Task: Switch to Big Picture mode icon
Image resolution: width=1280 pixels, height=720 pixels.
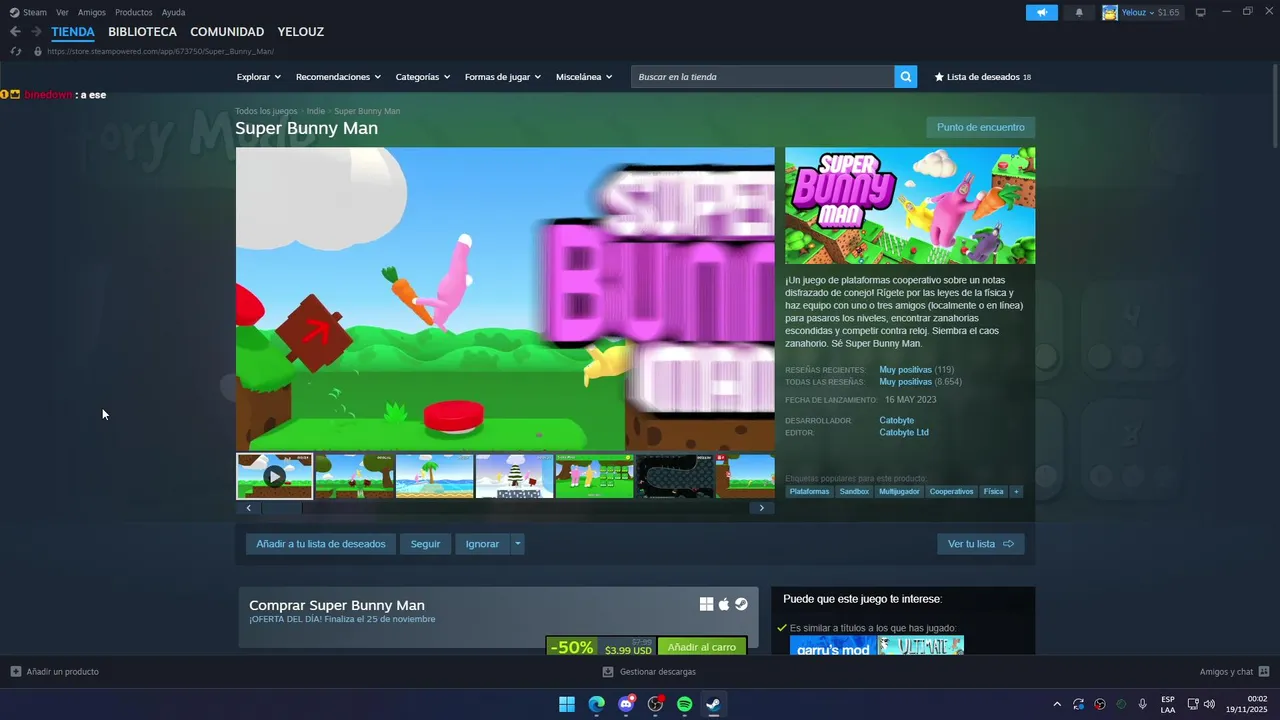Action: tap(1200, 12)
